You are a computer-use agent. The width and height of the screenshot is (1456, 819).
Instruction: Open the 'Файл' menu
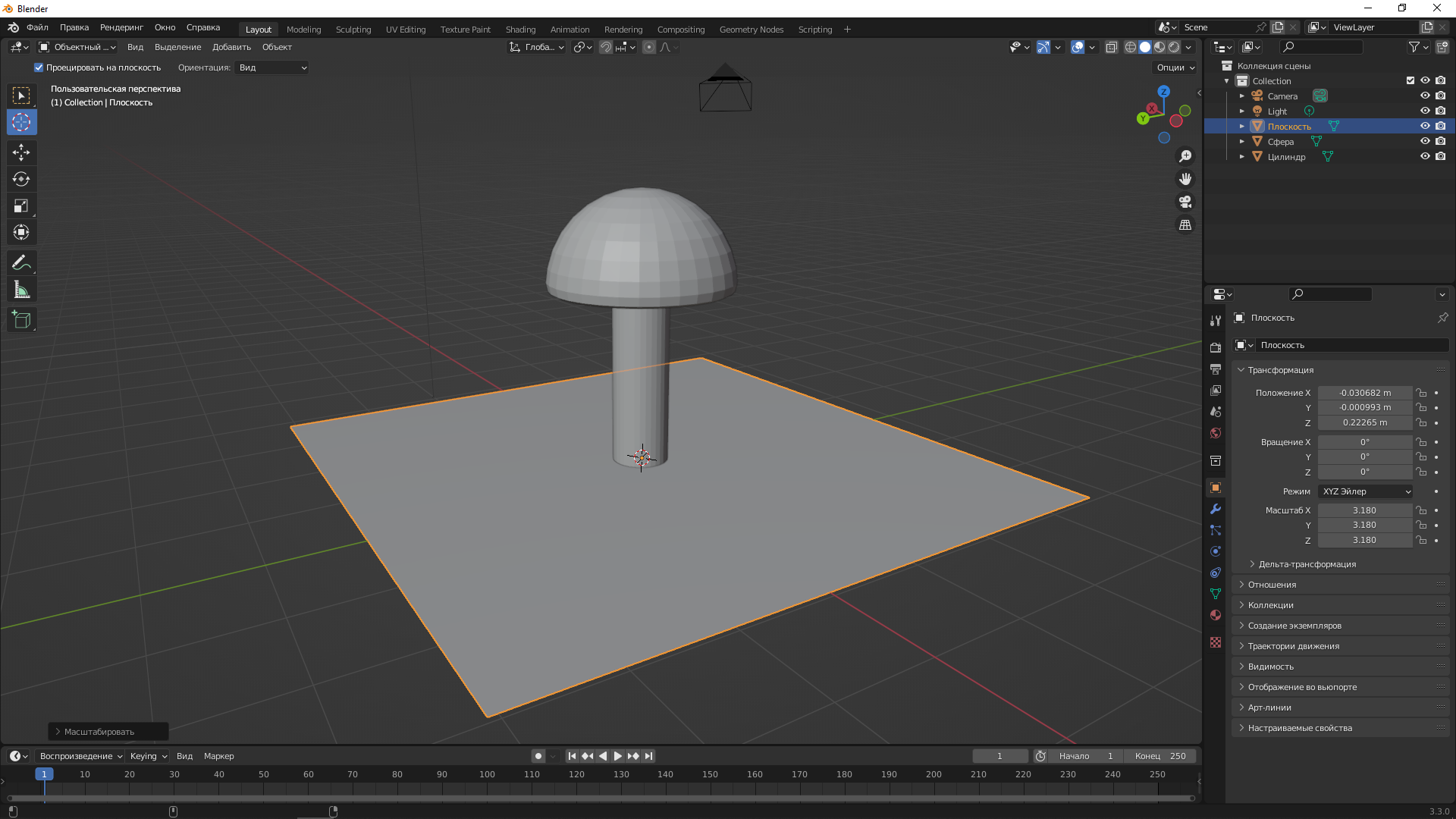(37, 27)
